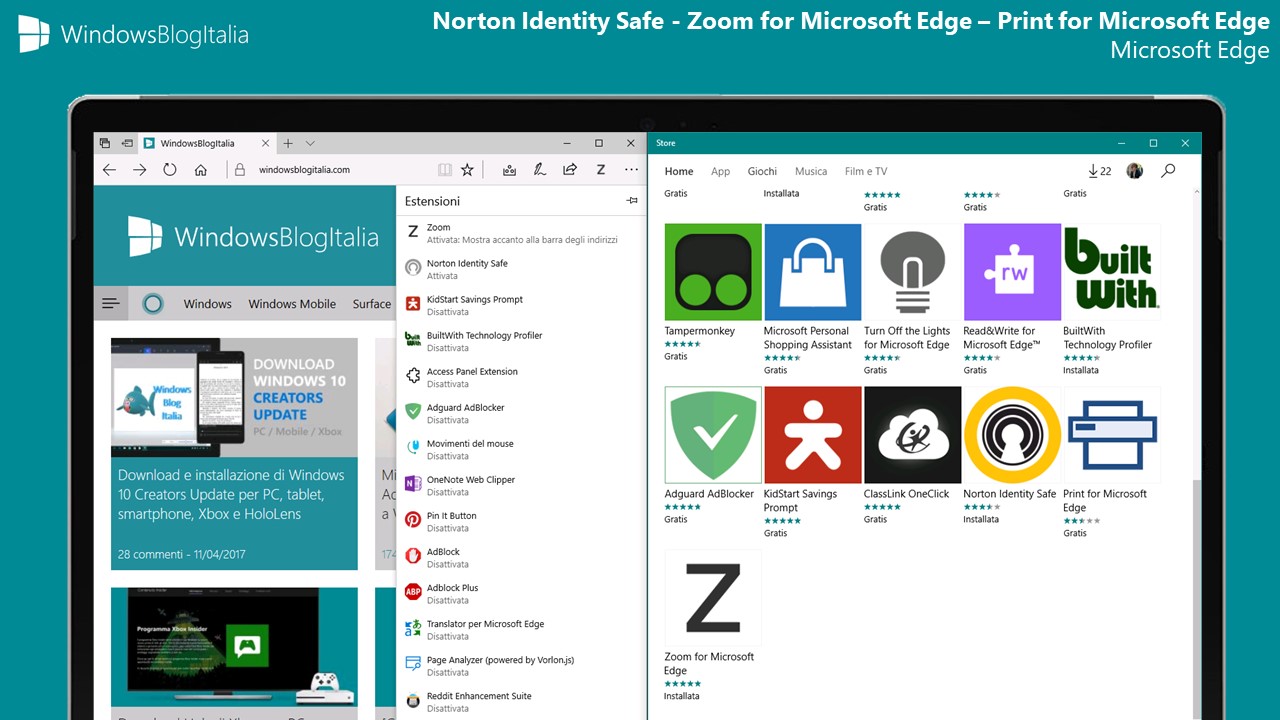Screen dimensions: 1280x720
Task: Open Tampermonkey tile in Store
Action: coord(713,292)
